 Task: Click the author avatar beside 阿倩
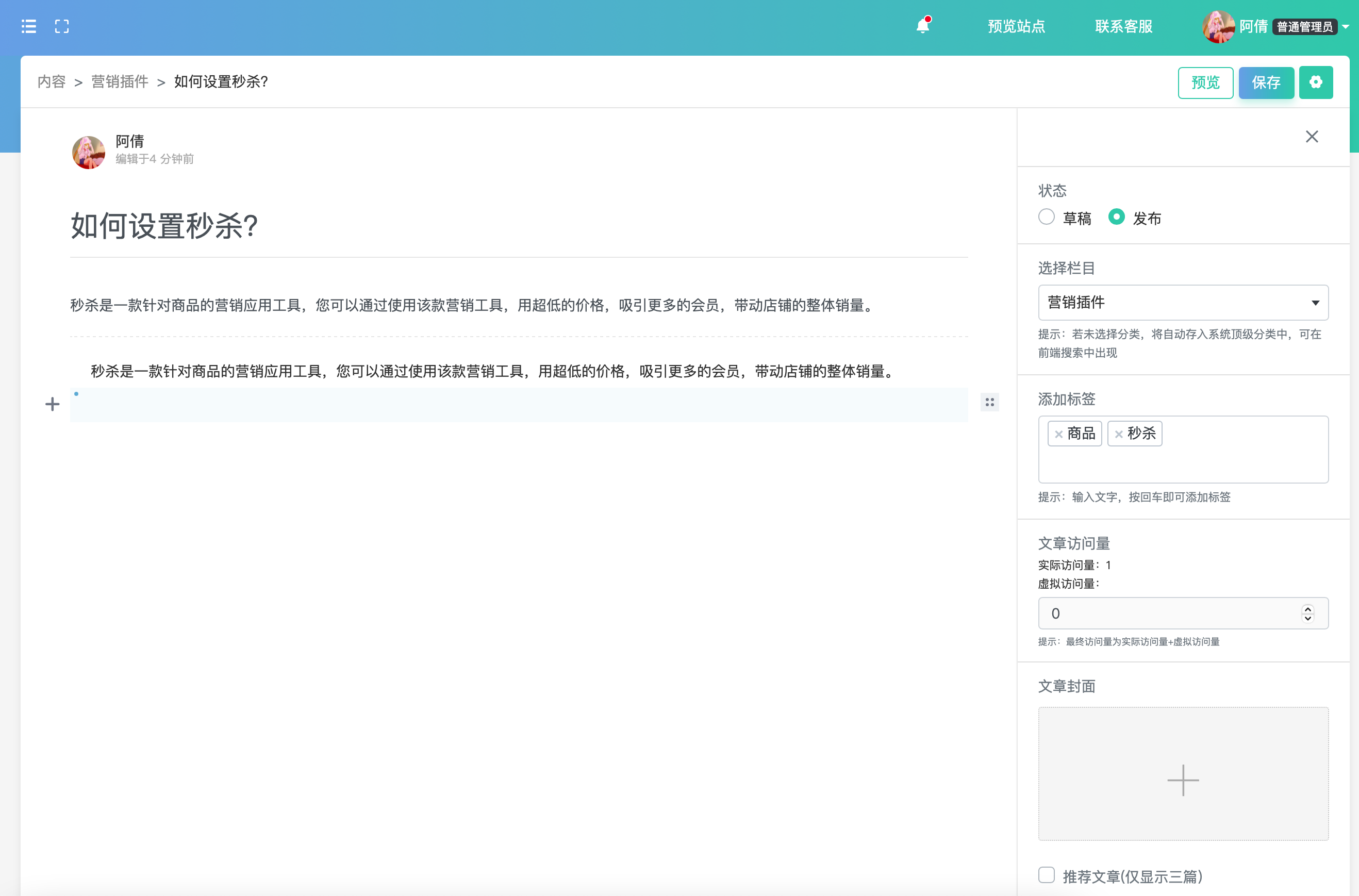tap(89, 152)
